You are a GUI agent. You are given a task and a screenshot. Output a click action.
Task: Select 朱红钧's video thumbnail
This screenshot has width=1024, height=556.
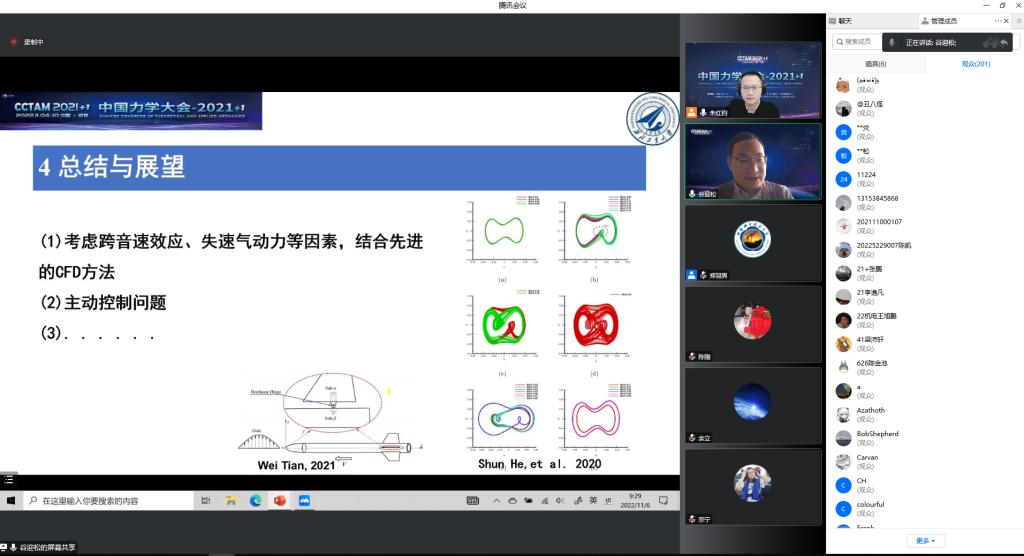752,81
